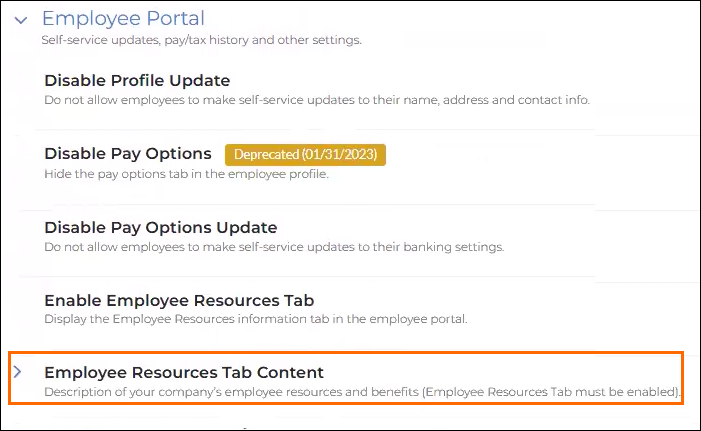Click the description mentioning banking settings

coord(274,247)
